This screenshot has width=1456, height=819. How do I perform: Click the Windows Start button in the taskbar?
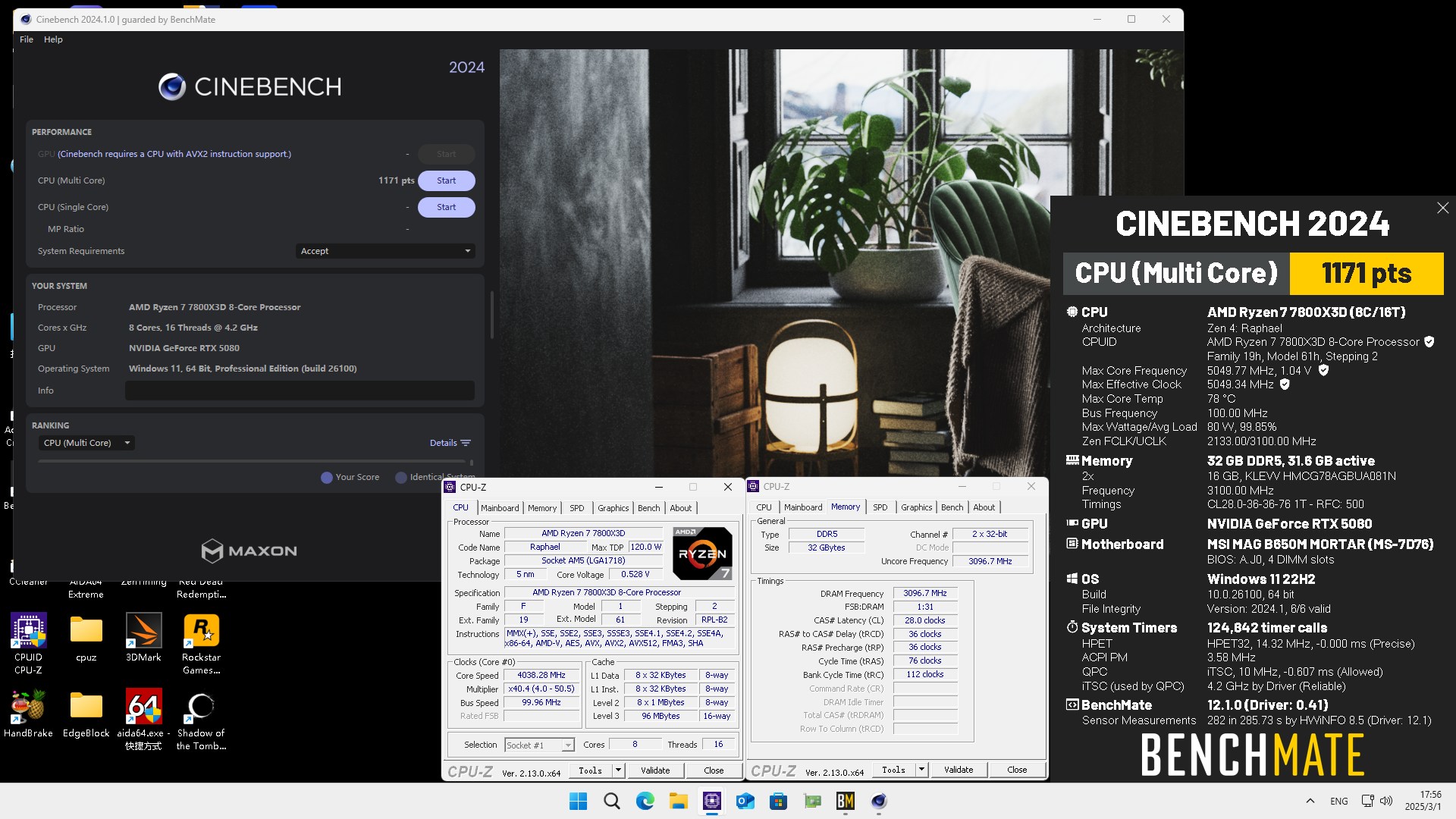(578, 801)
